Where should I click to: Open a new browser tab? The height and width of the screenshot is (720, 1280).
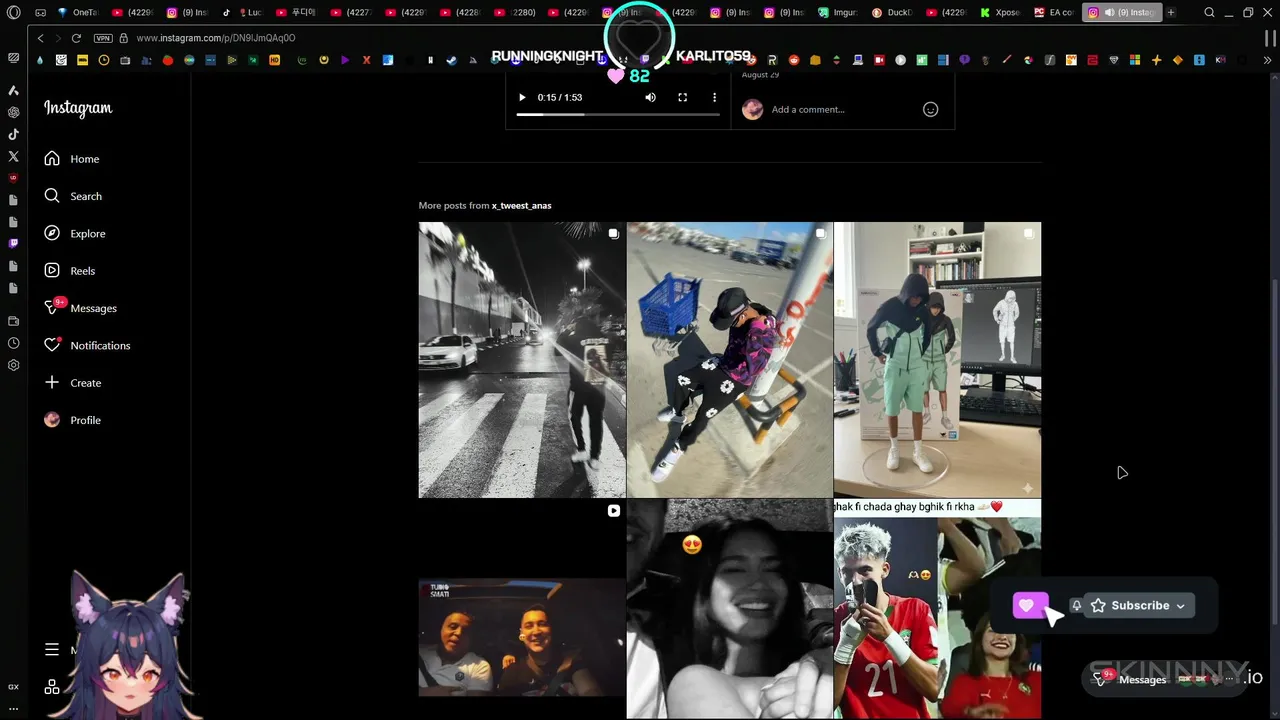point(1170,13)
